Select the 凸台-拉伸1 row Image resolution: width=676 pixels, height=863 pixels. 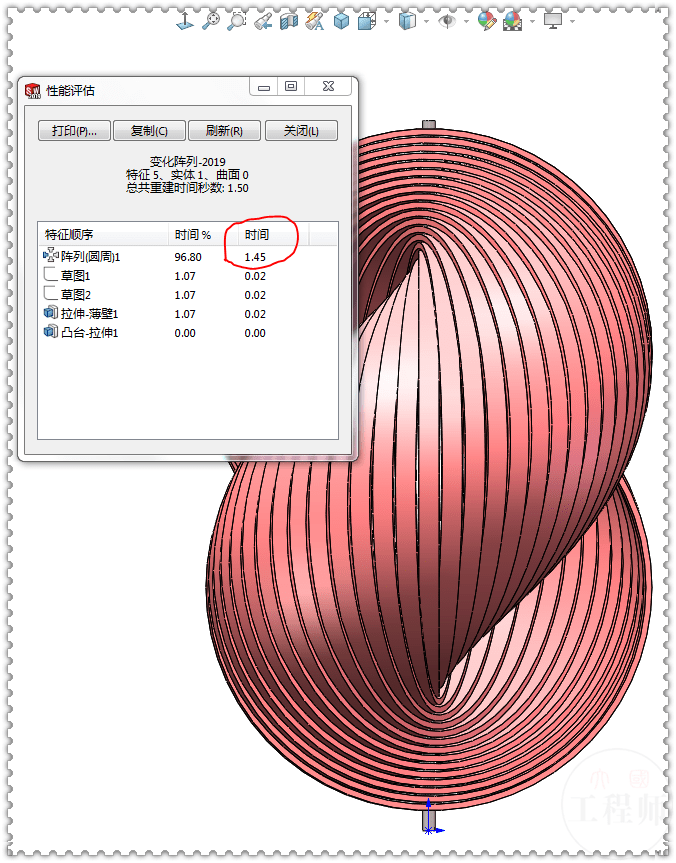coord(187,333)
